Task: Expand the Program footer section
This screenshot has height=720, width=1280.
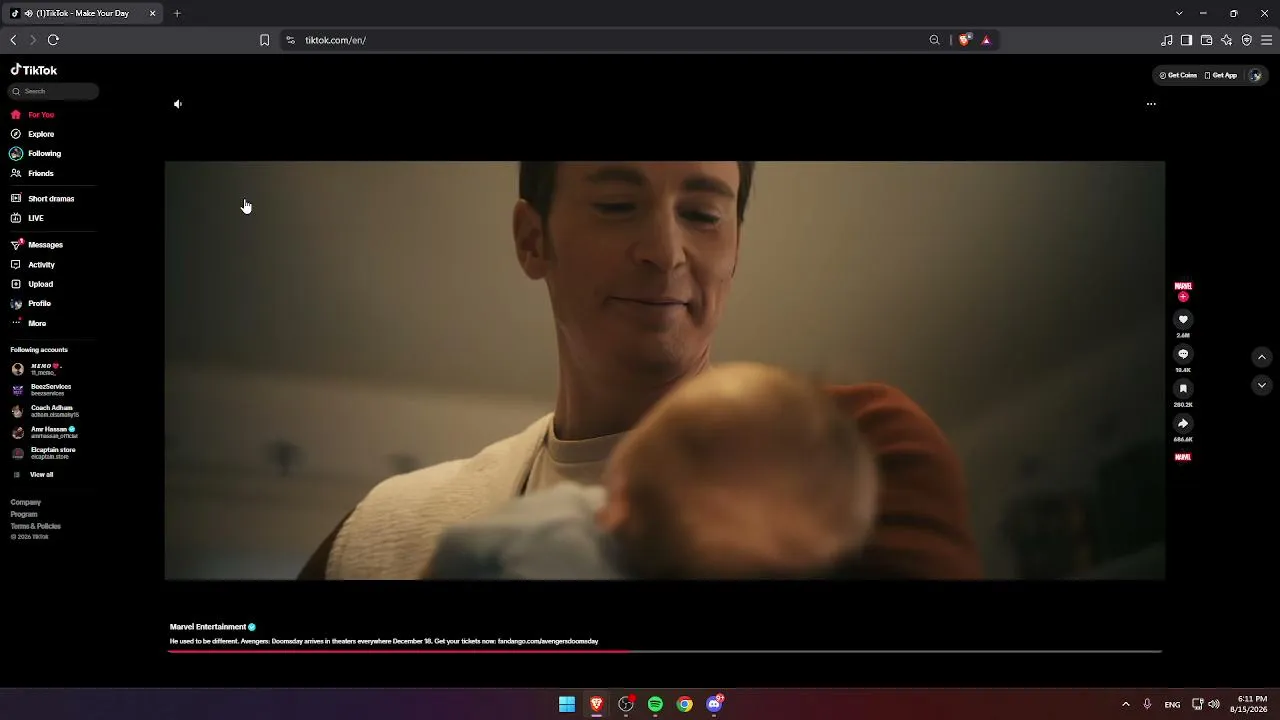Action: click(24, 514)
